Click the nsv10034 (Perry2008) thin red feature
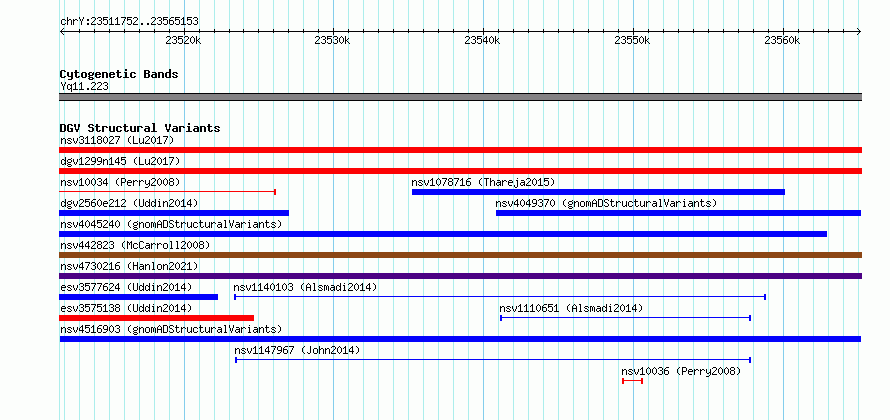Screen dimensions: 890x420 click(x=167, y=192)
